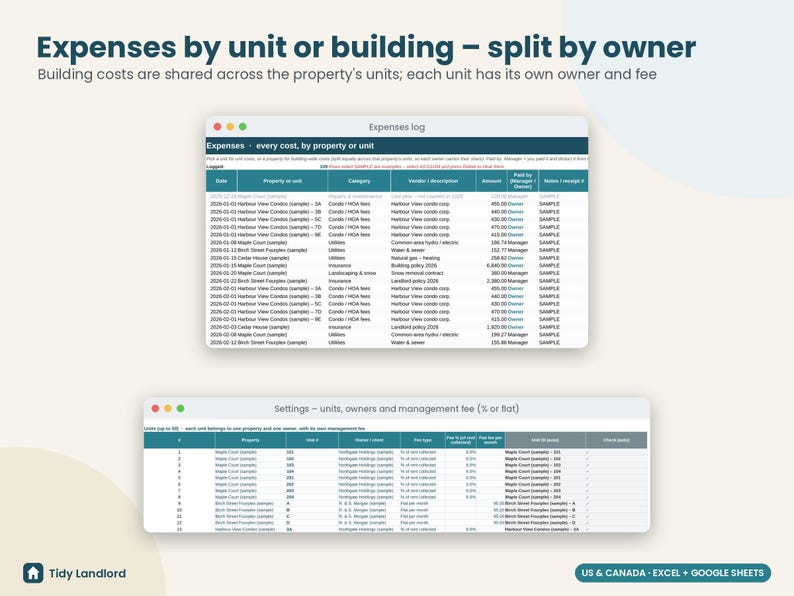Click the yellow dot in Expenses log window

[230, 127]
